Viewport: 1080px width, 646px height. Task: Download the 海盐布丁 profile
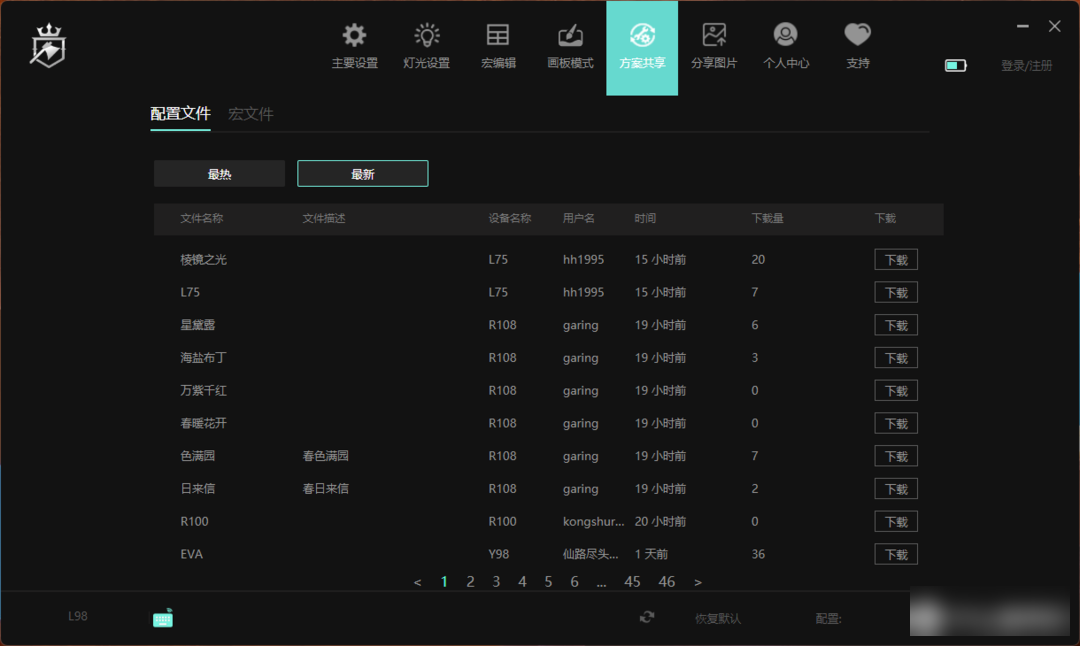pyautogui.click(x=895, y=358)
